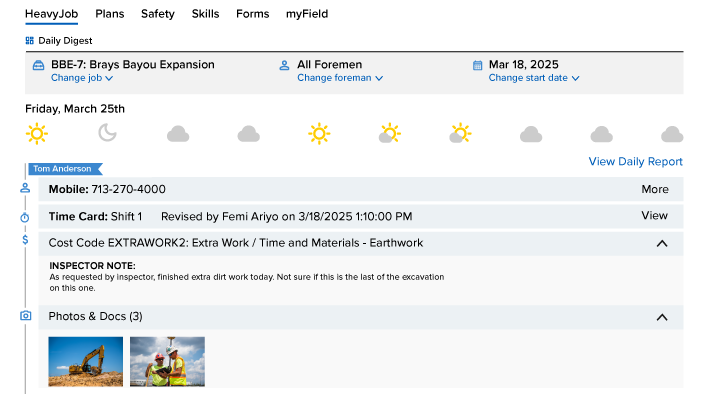Open the Change start date dropdown

pos(534,78)
